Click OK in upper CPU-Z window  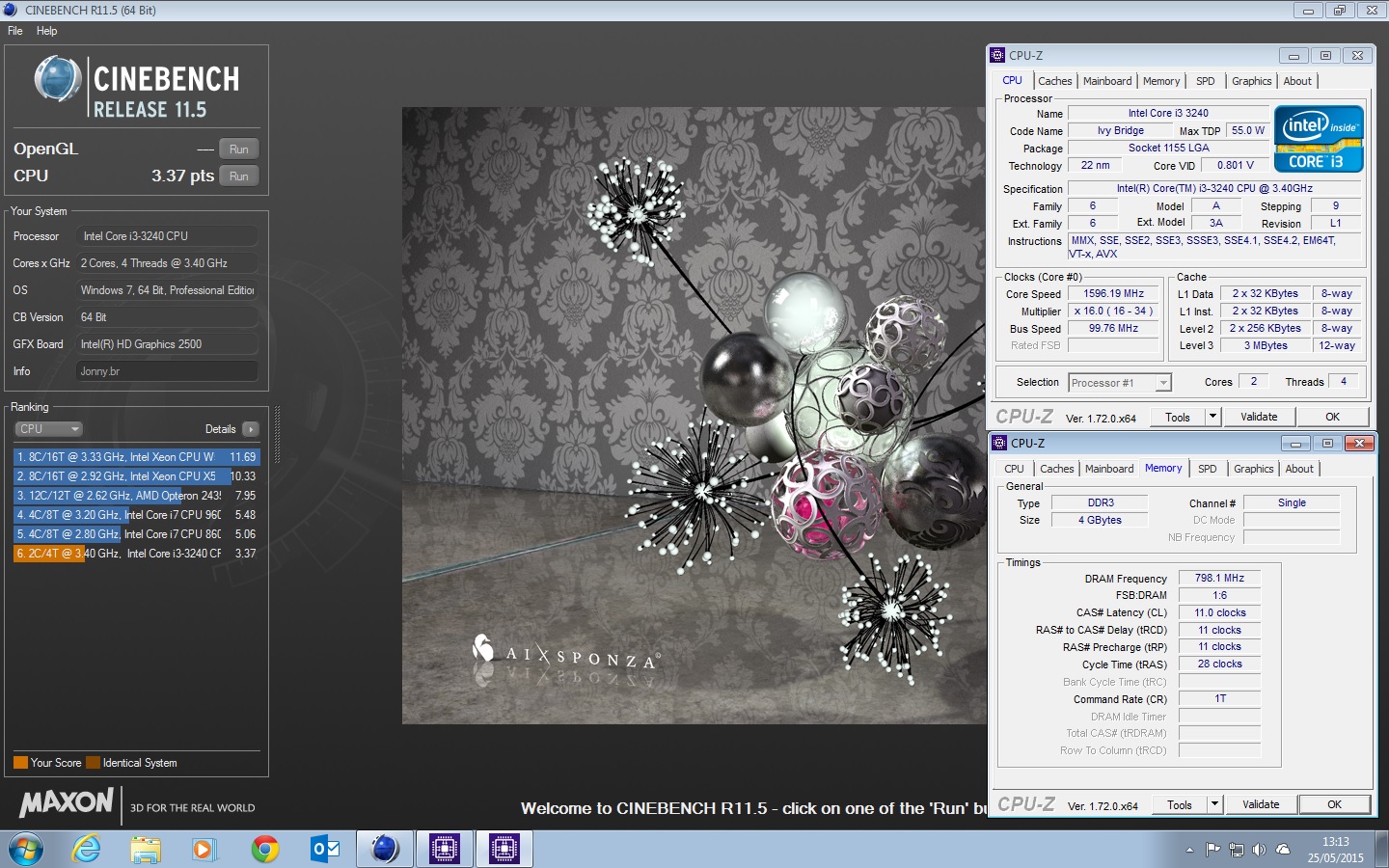(x=1332, y=418)
